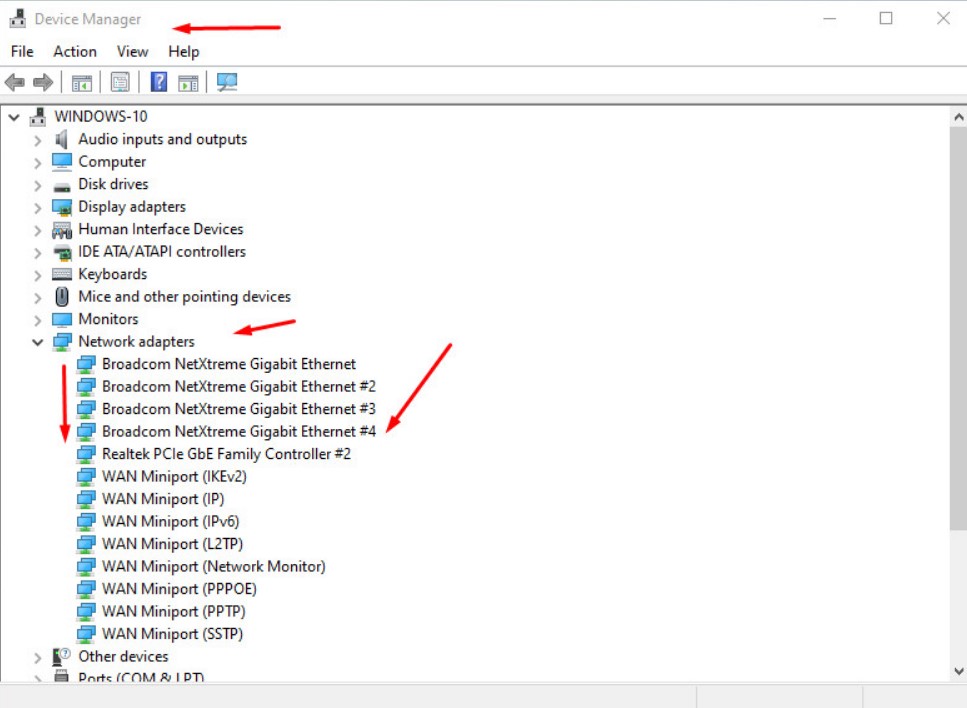Click the Monitors category icon
This screenshot has height=708, width=967.
pos(62,319)
